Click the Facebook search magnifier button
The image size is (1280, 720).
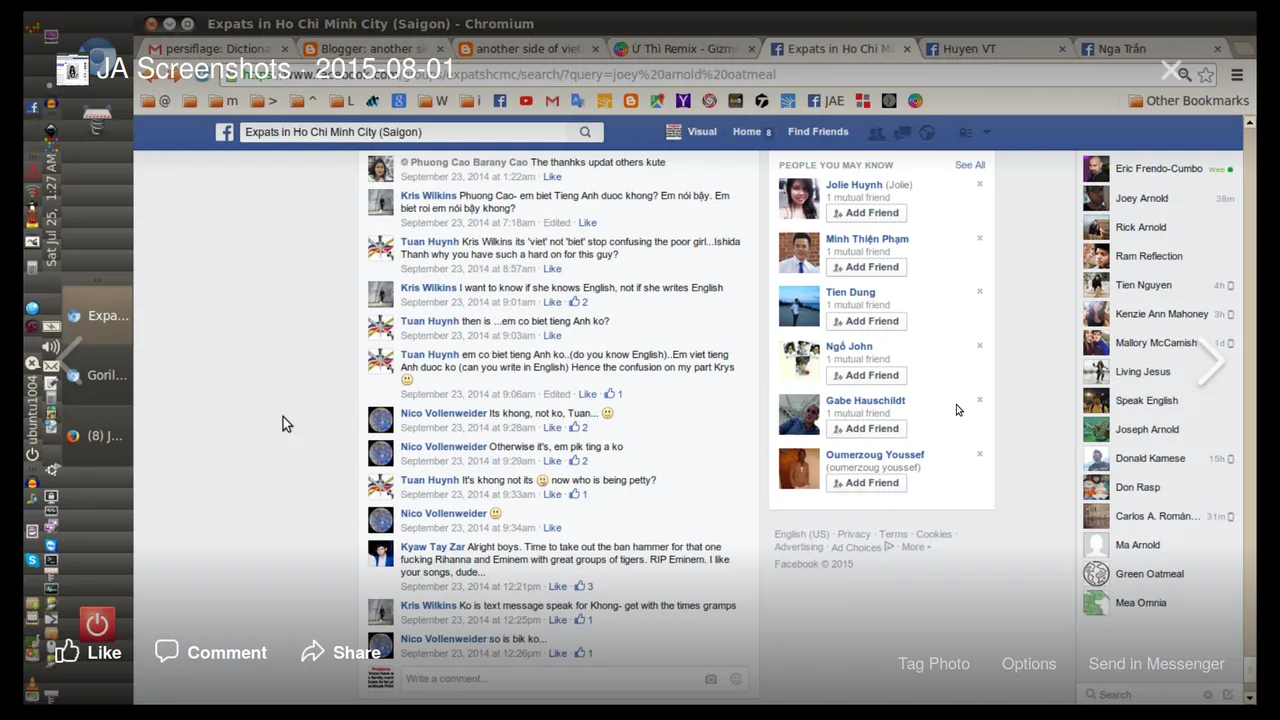click(585, 132)
